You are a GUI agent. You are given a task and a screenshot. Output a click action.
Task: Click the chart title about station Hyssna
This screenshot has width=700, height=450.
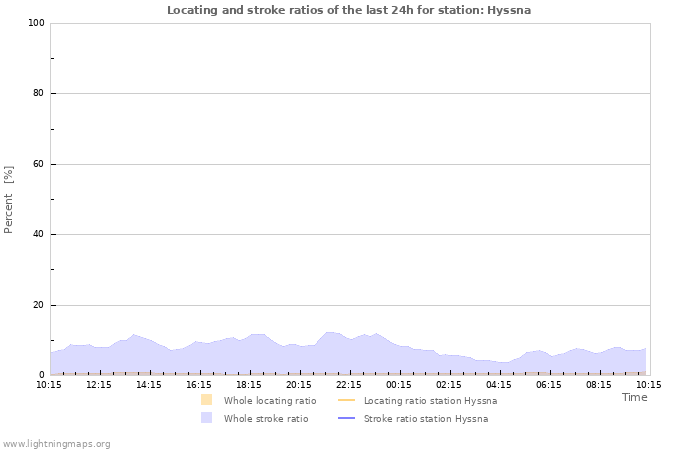pyautogui.click(x=349, y=10)
